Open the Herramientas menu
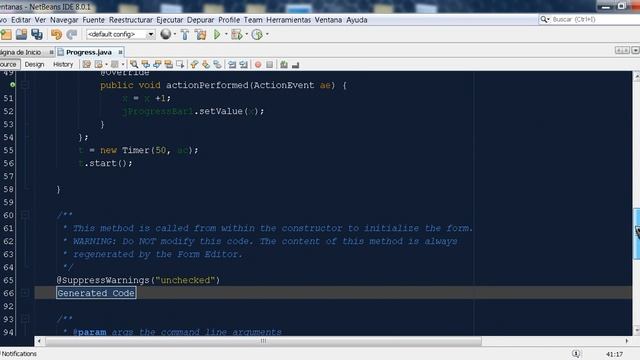Screen dimensions: 640x360 pyautogui.click(x=288, y=20)
